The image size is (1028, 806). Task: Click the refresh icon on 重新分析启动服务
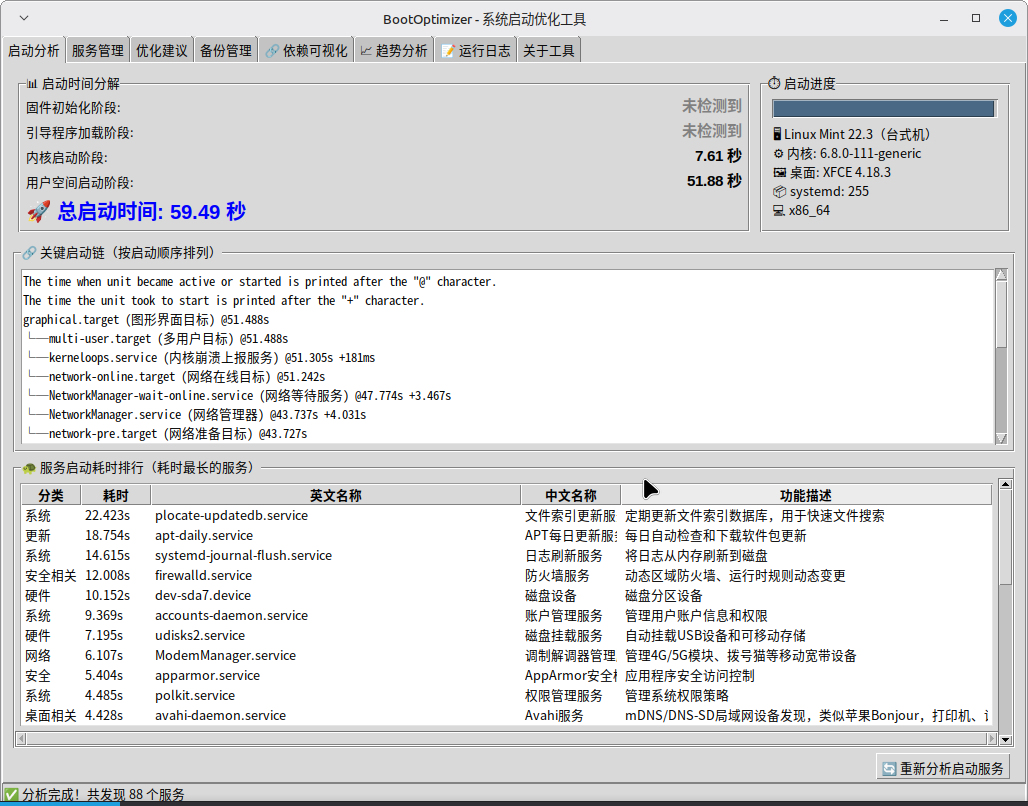pos(889,769)
